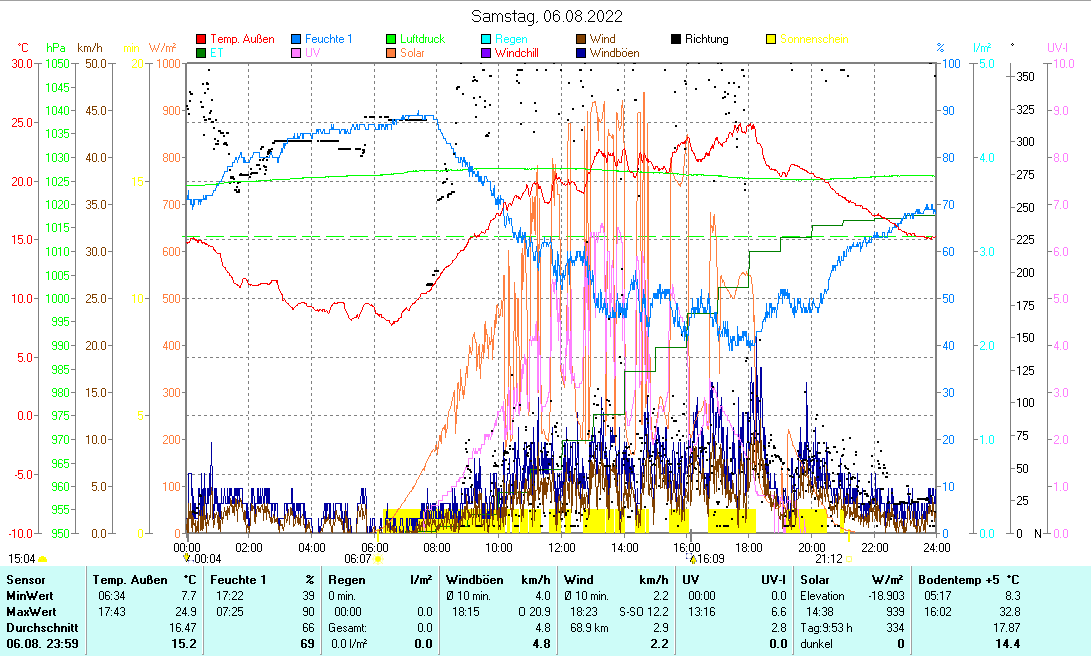1091x656 pixels.
Task: Click the current ground temperature 14.4
Action: tap(1008, 643)
